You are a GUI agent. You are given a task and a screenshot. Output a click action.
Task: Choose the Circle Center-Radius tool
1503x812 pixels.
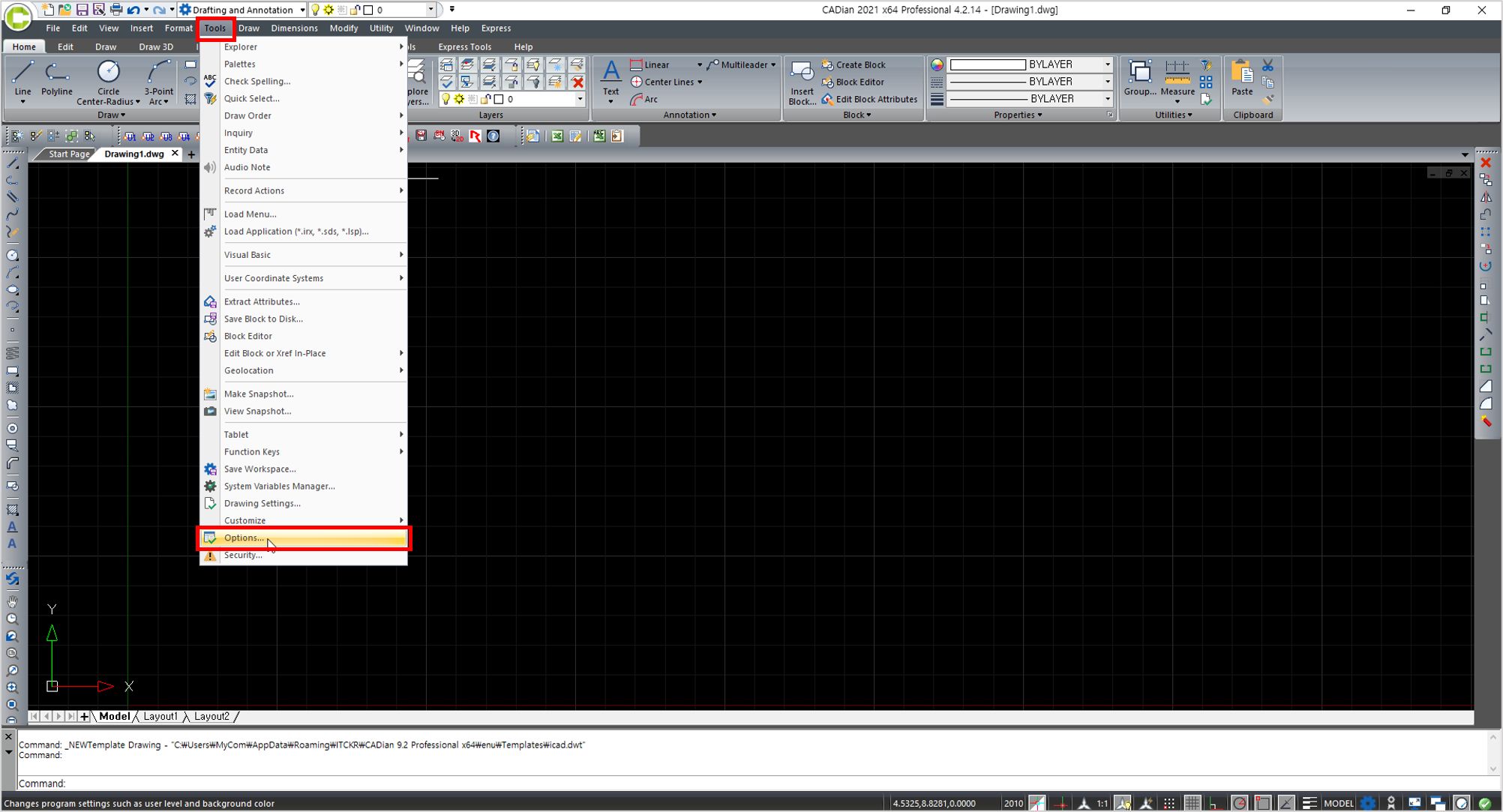point(108,82)
